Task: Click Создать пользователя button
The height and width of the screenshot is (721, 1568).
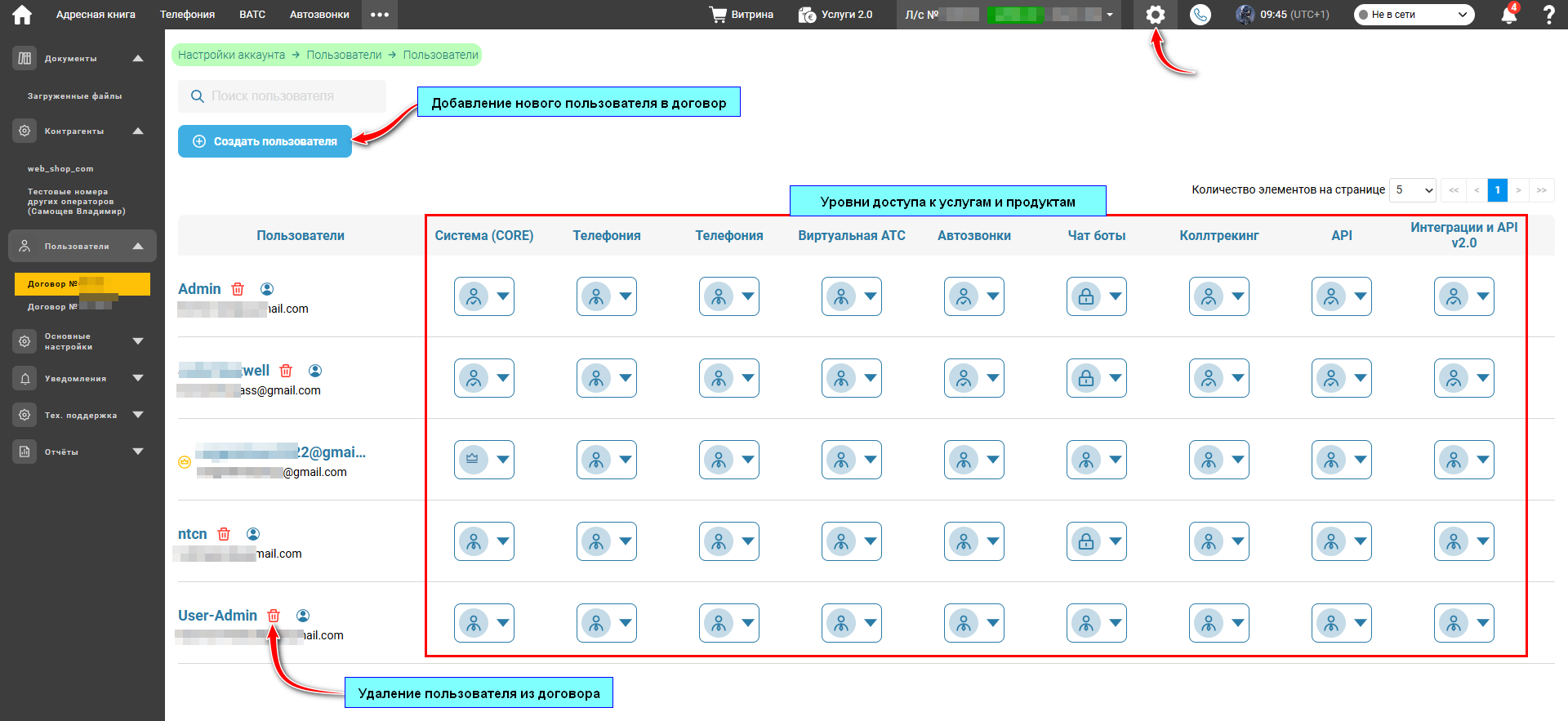Action: (265, 141)
